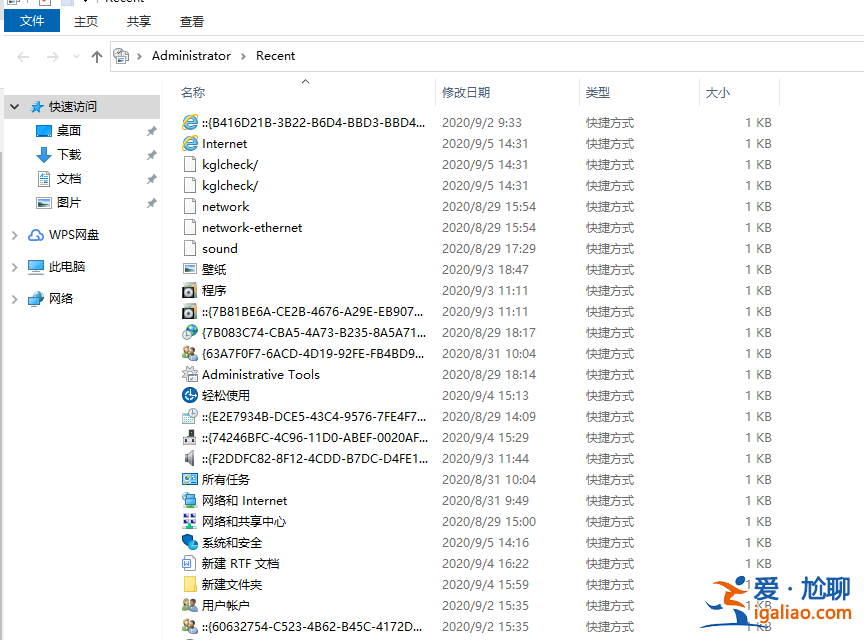Unpin 下载 from Quick Access
The width and height of the screenshot is (864, 640).
(151, 154)
